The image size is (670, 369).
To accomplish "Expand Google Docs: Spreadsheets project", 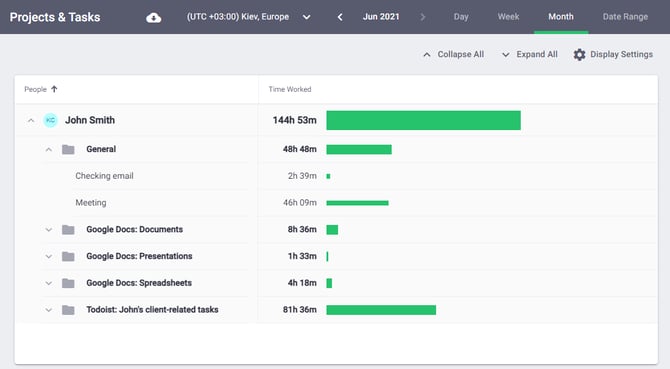I will point(49,283).
